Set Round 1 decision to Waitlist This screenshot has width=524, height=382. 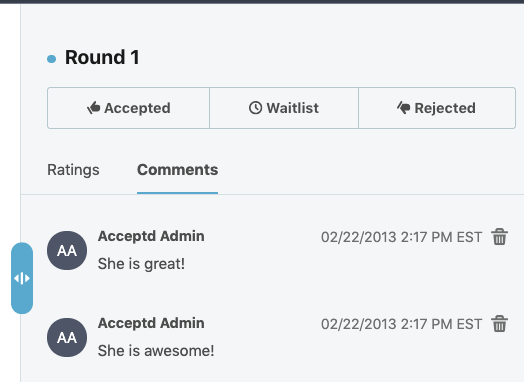pyautogui.click(x=284, y=108)
